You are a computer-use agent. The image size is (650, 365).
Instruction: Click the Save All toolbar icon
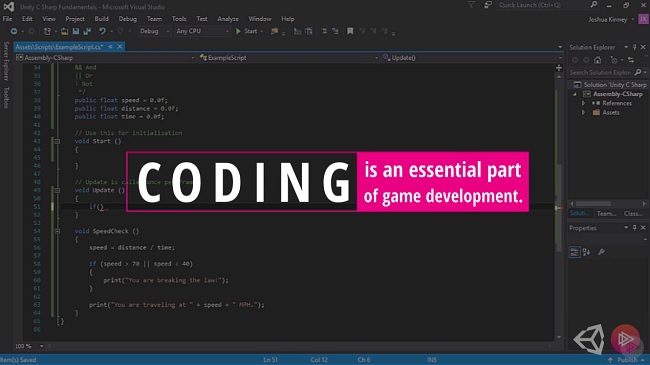click(x=87, y=31)
